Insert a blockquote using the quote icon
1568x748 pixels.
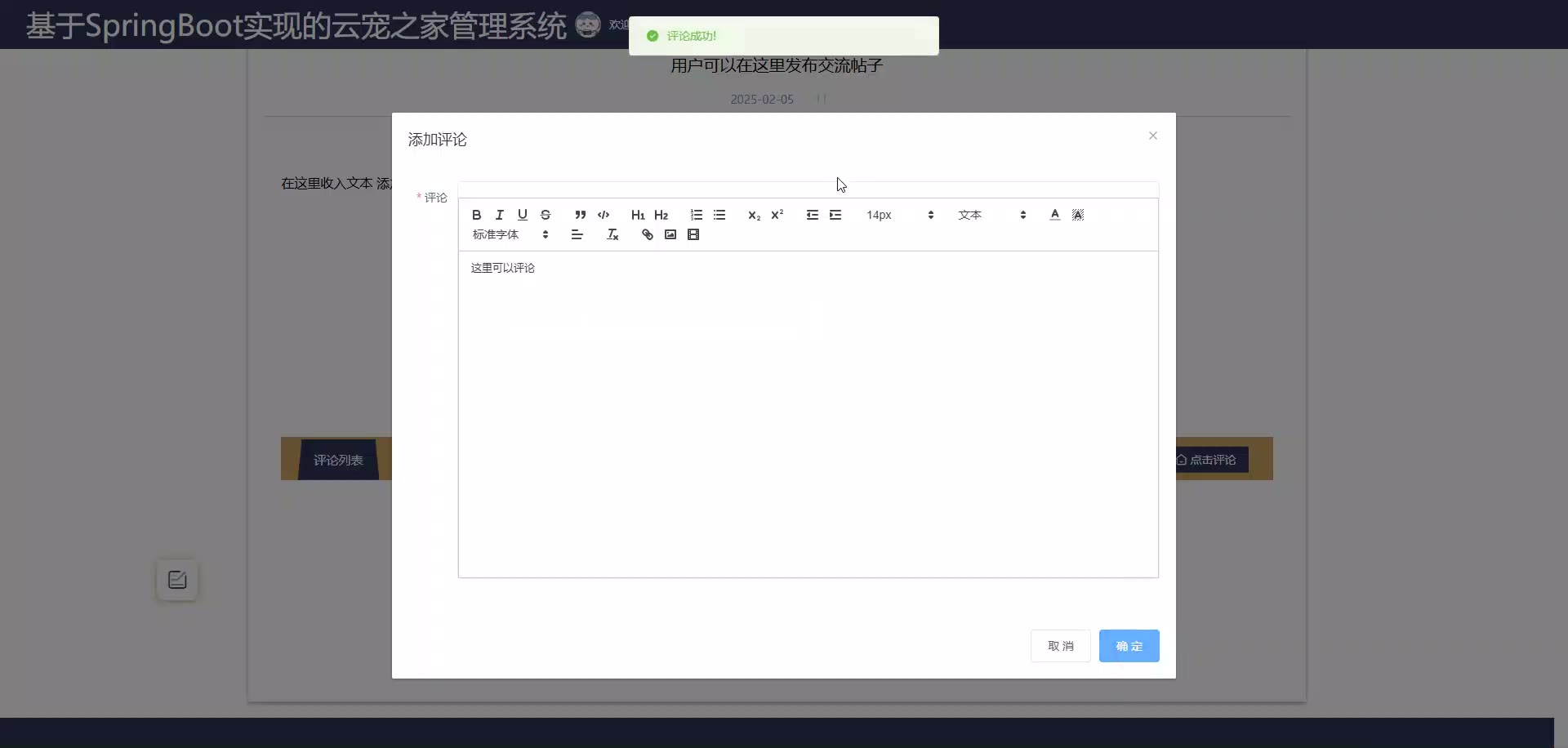pyautogui.click(x=581, y=215)
